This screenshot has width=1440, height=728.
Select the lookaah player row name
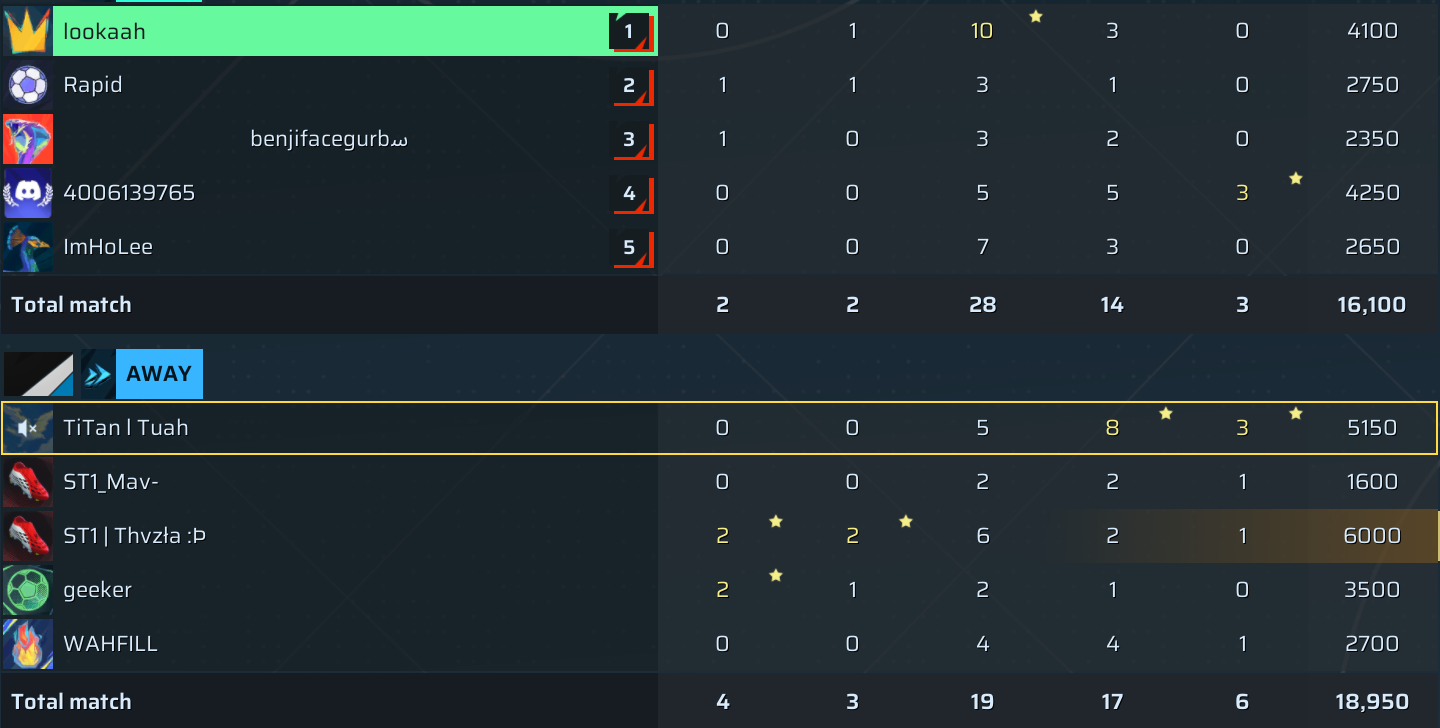(x=105, y=31)
